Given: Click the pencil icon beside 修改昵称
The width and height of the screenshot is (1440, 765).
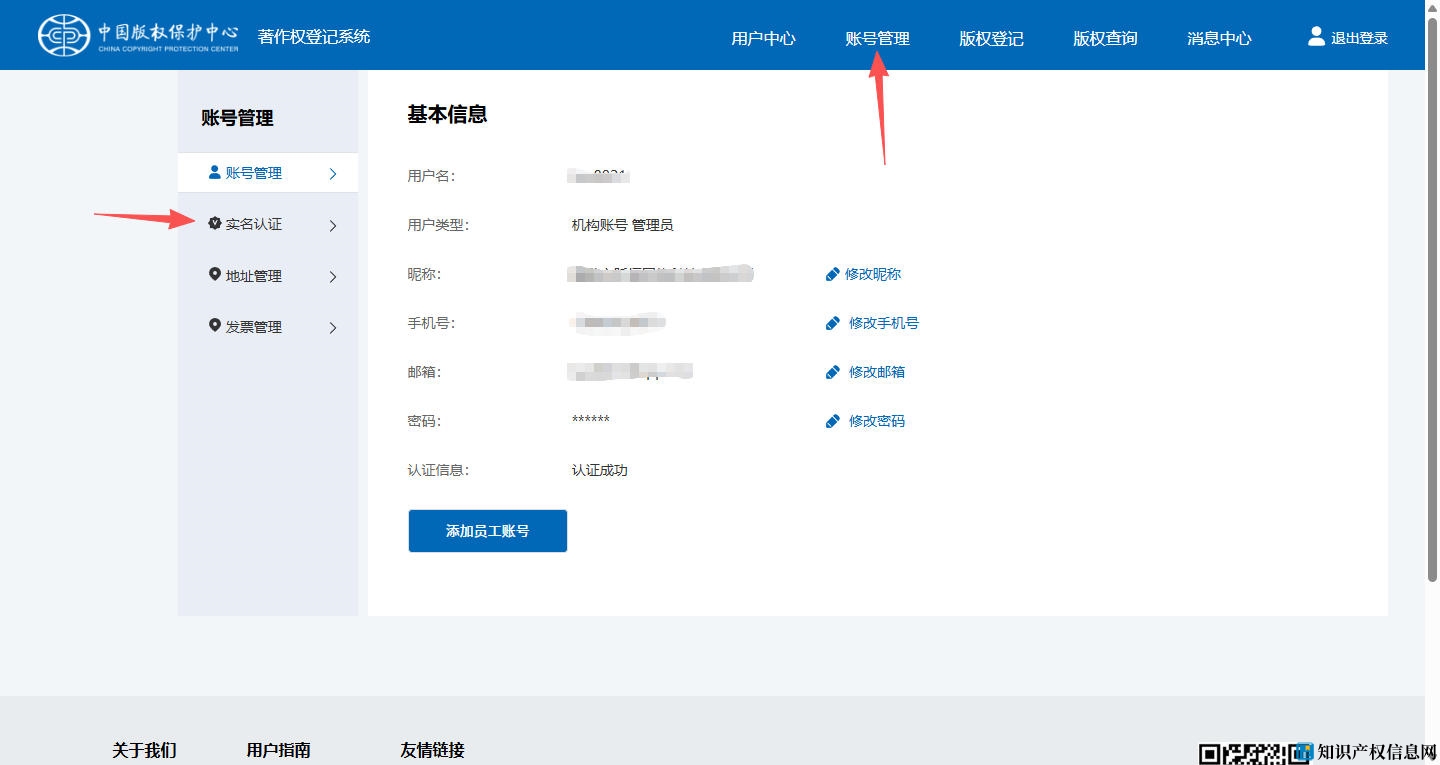Looking at the screenshot, I should pos(832,274).
